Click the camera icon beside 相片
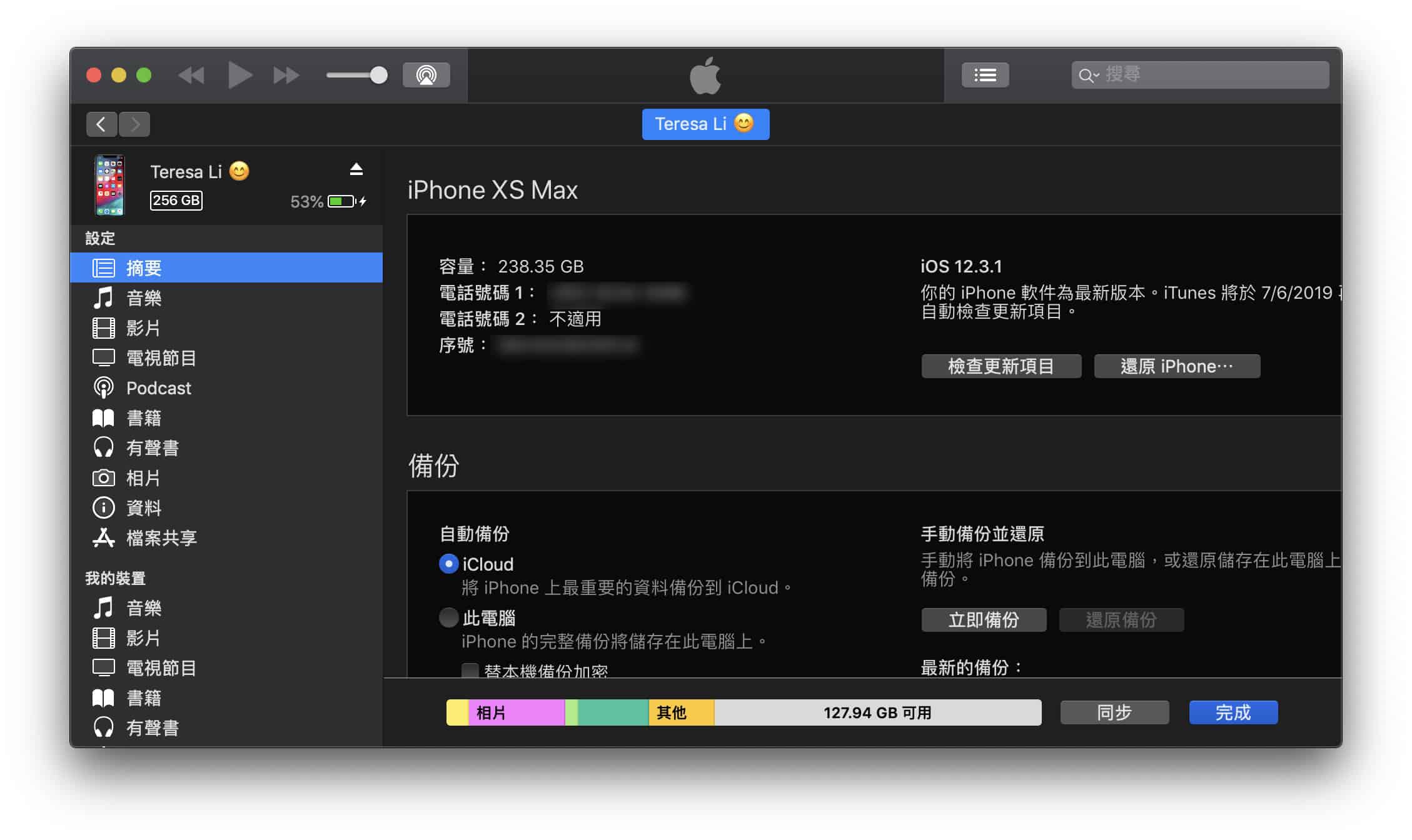1412x840 pixels. click(104, 478)
